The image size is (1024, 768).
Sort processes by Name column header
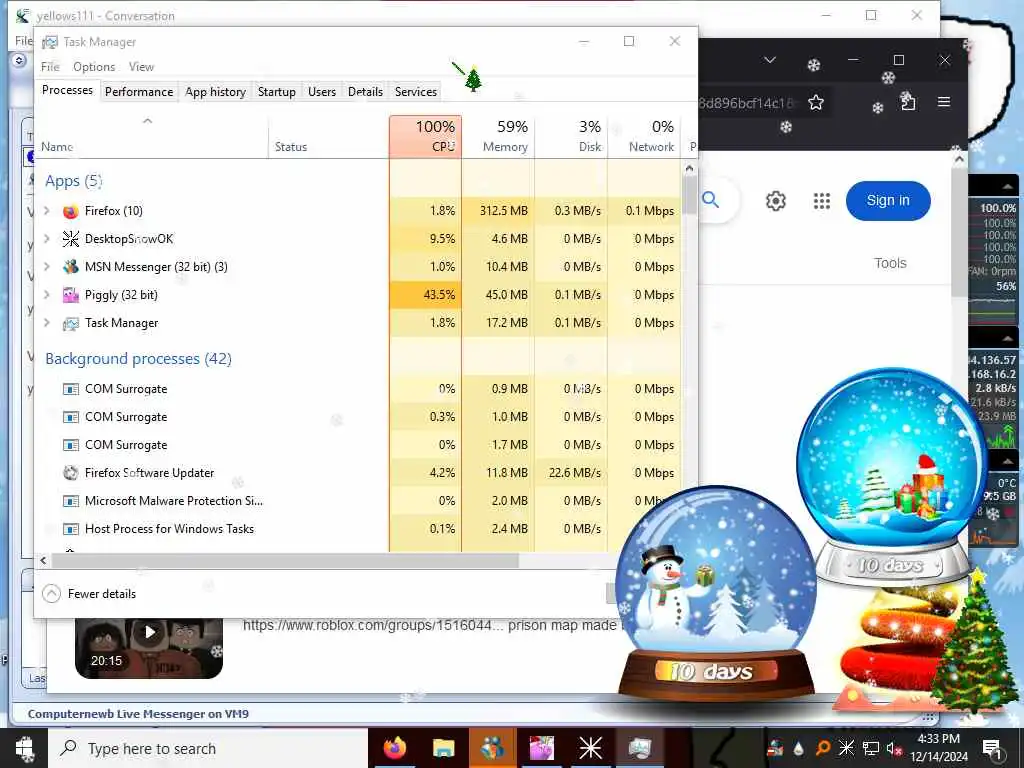point(152,136)
